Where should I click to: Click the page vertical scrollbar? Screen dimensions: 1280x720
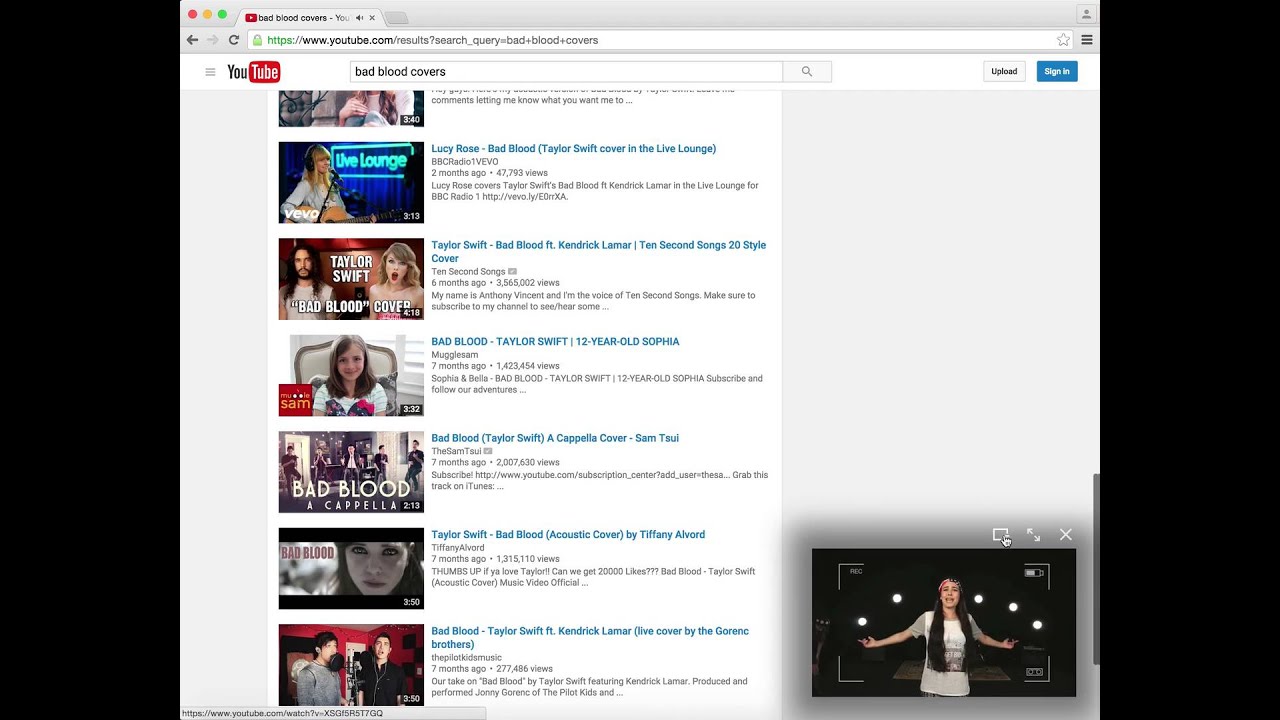click(x=1096, y=568)
